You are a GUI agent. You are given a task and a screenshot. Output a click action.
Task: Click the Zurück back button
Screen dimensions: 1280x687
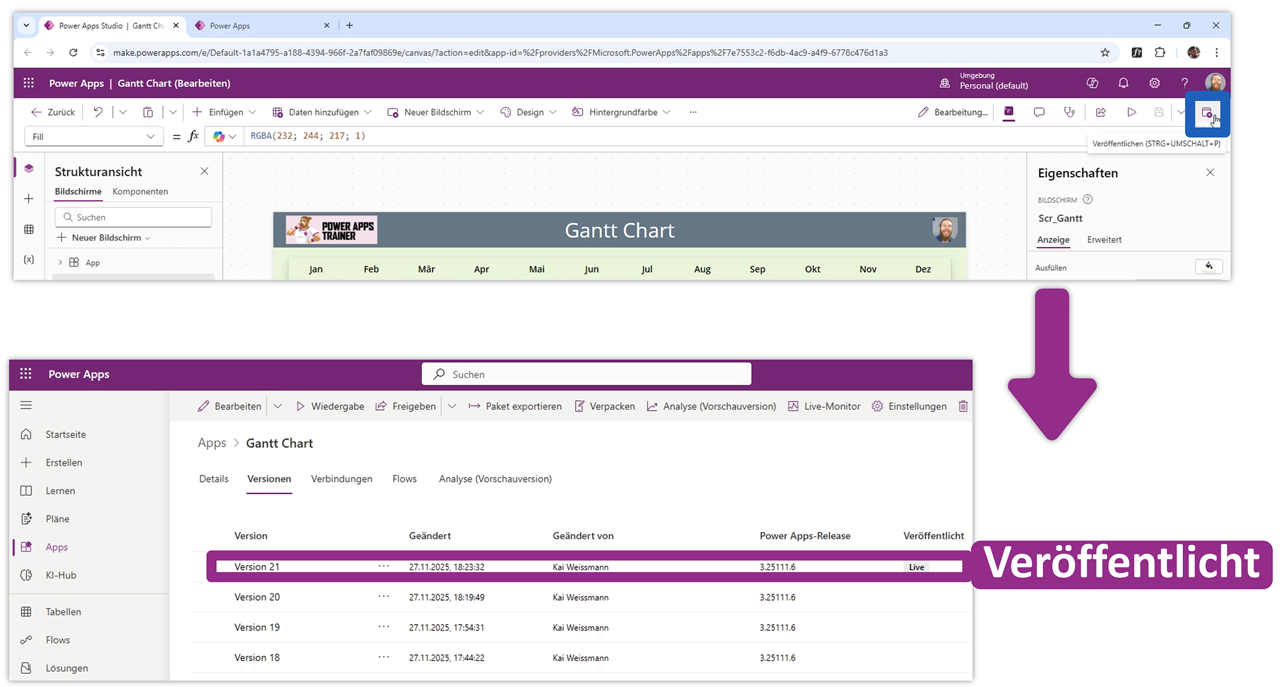(53, 112)
